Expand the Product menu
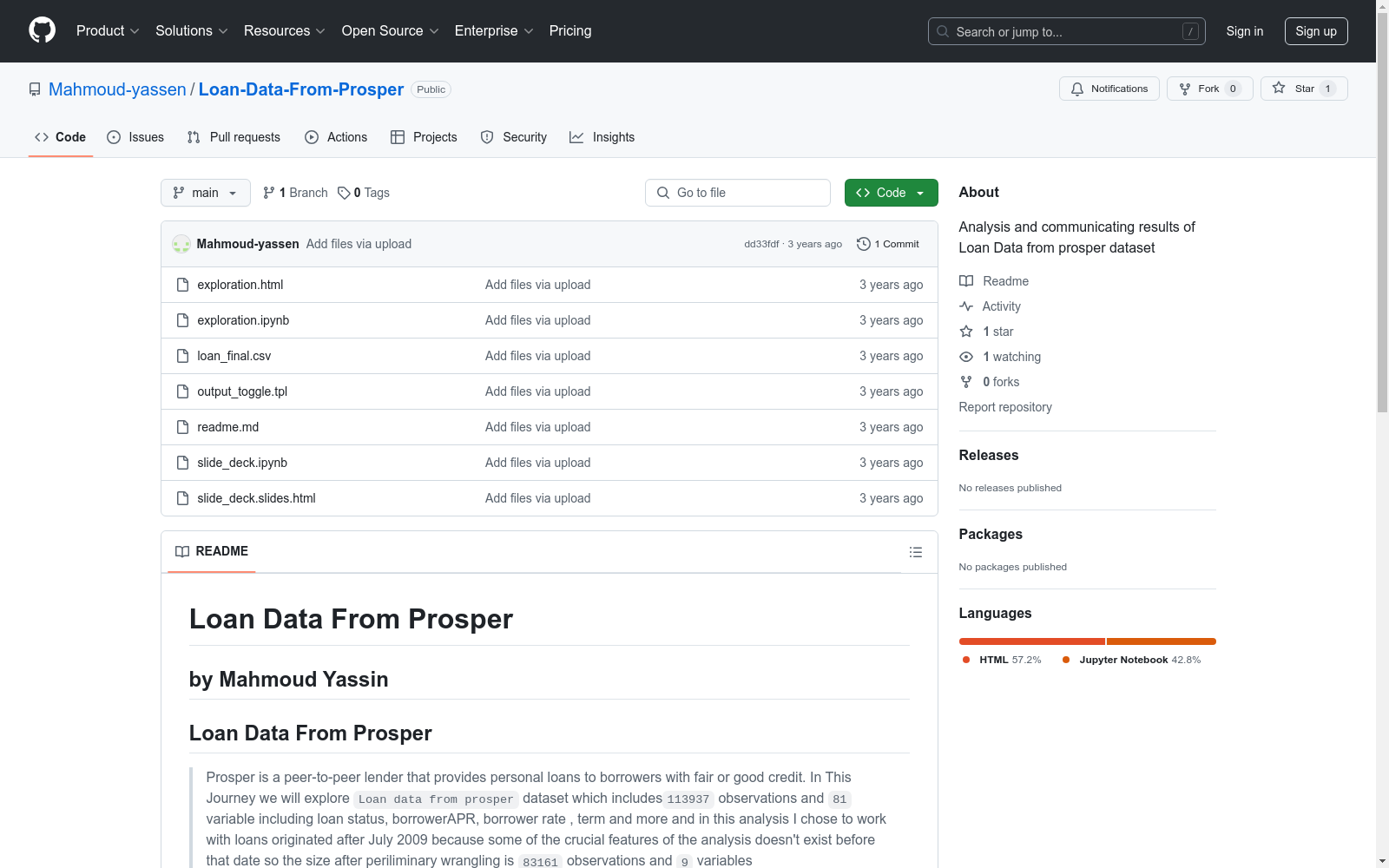1389x868 pixels. 108,30
